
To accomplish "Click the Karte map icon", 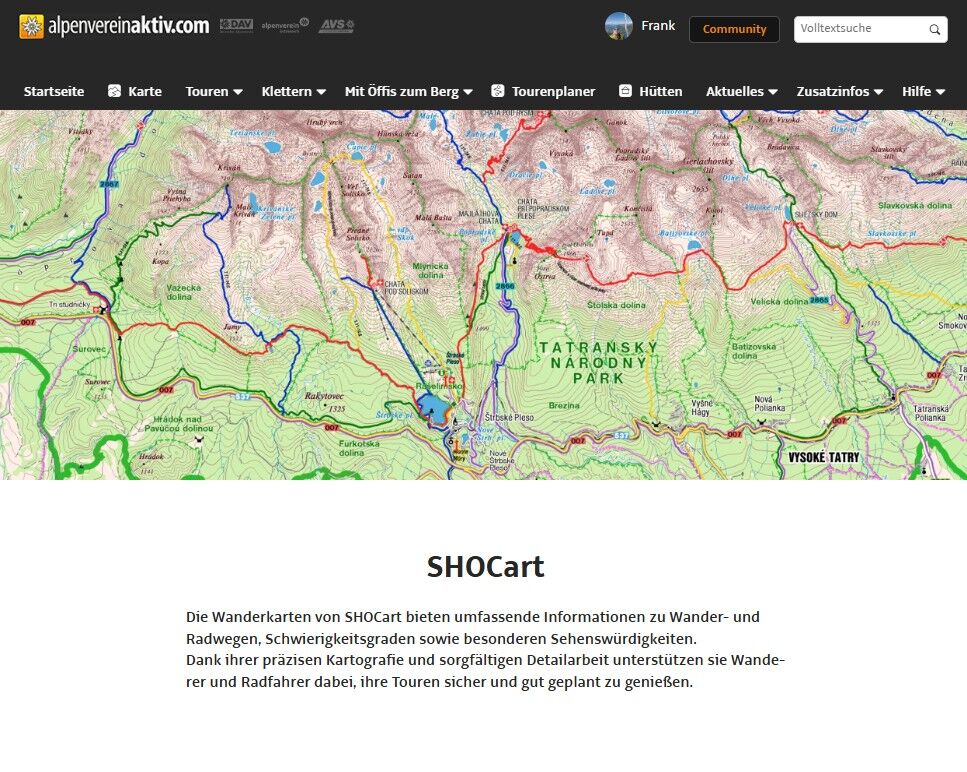I will [x=114, y=91].
